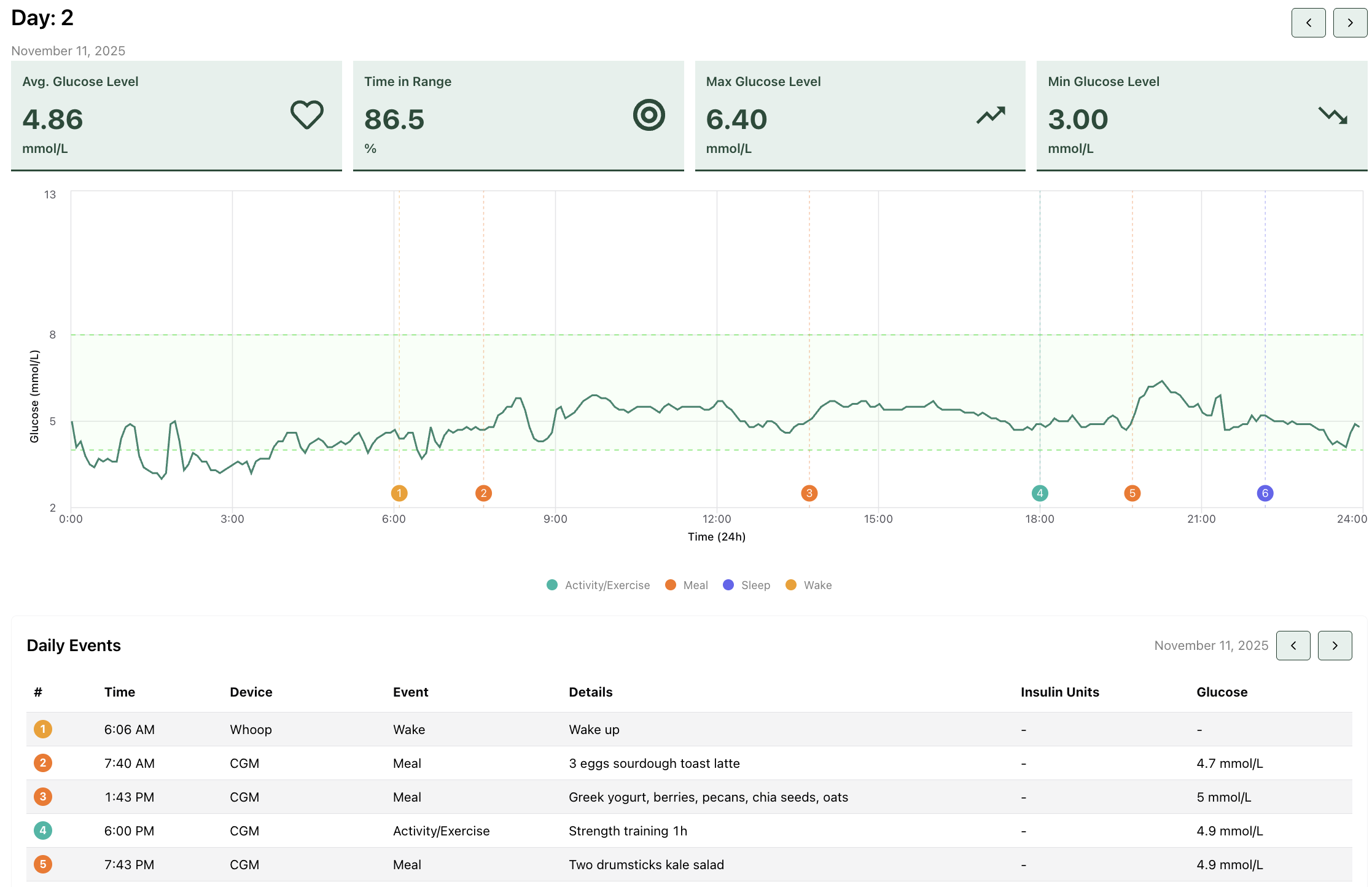Select the Strength training 1h event row

689,830
